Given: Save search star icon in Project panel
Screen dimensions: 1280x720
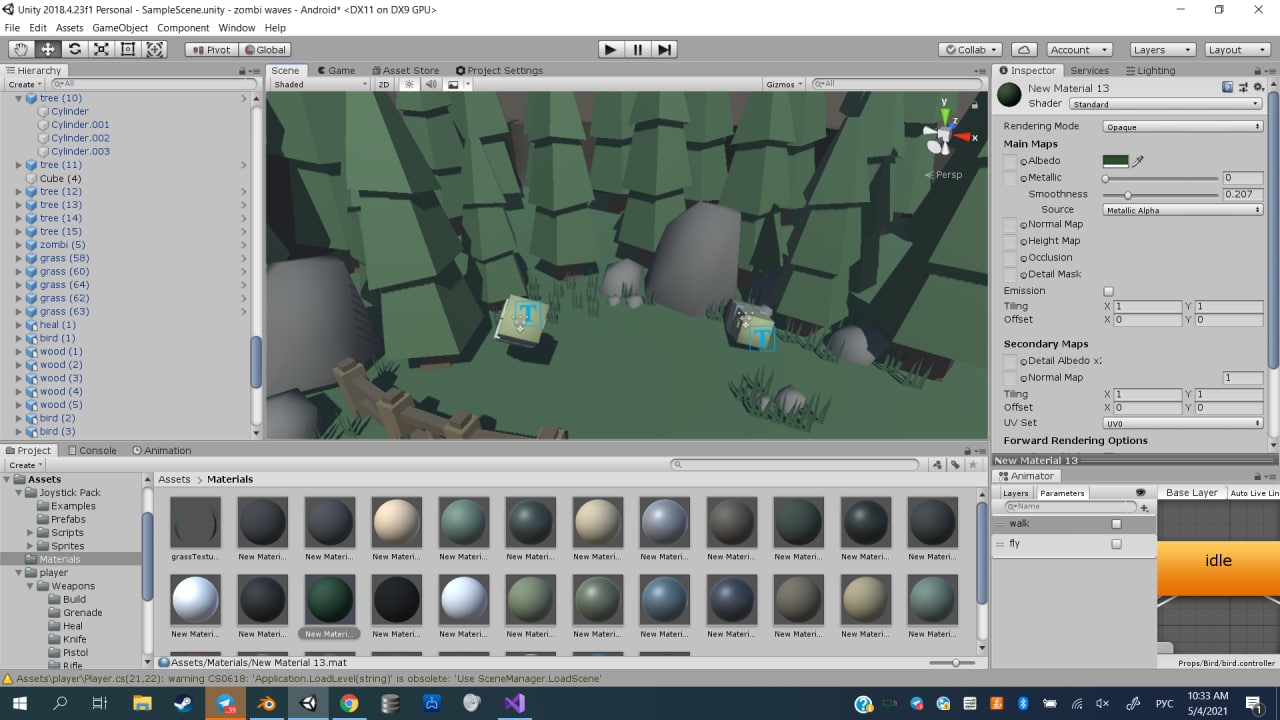Looking at the screenshot, I should click(x=973, y=464).
